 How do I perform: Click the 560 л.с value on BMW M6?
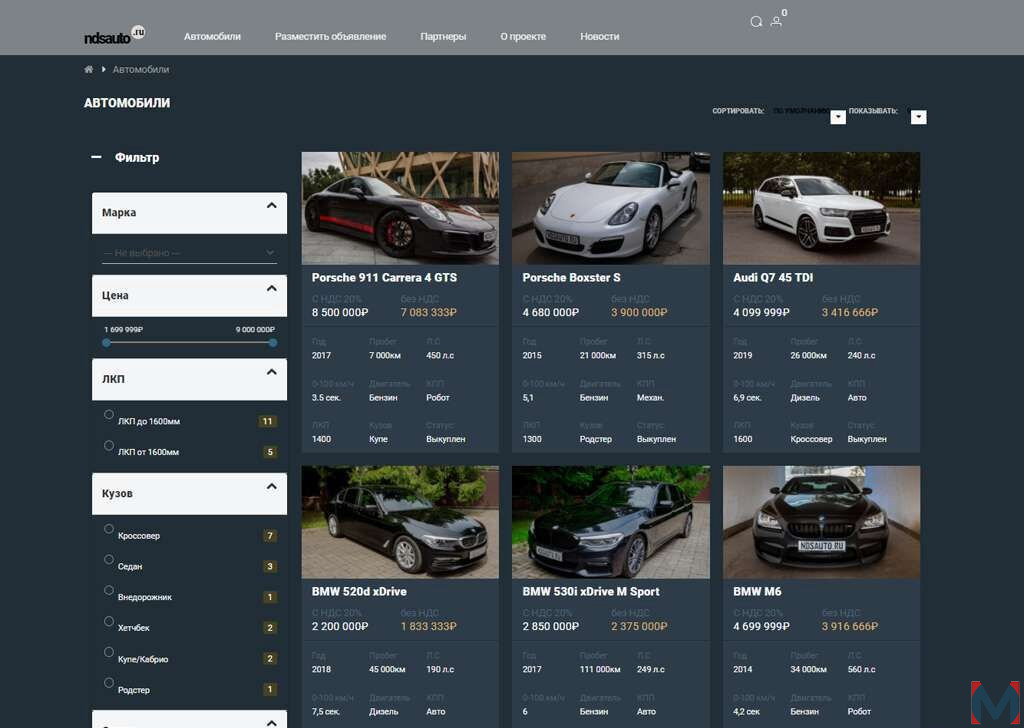click(862, 670)
